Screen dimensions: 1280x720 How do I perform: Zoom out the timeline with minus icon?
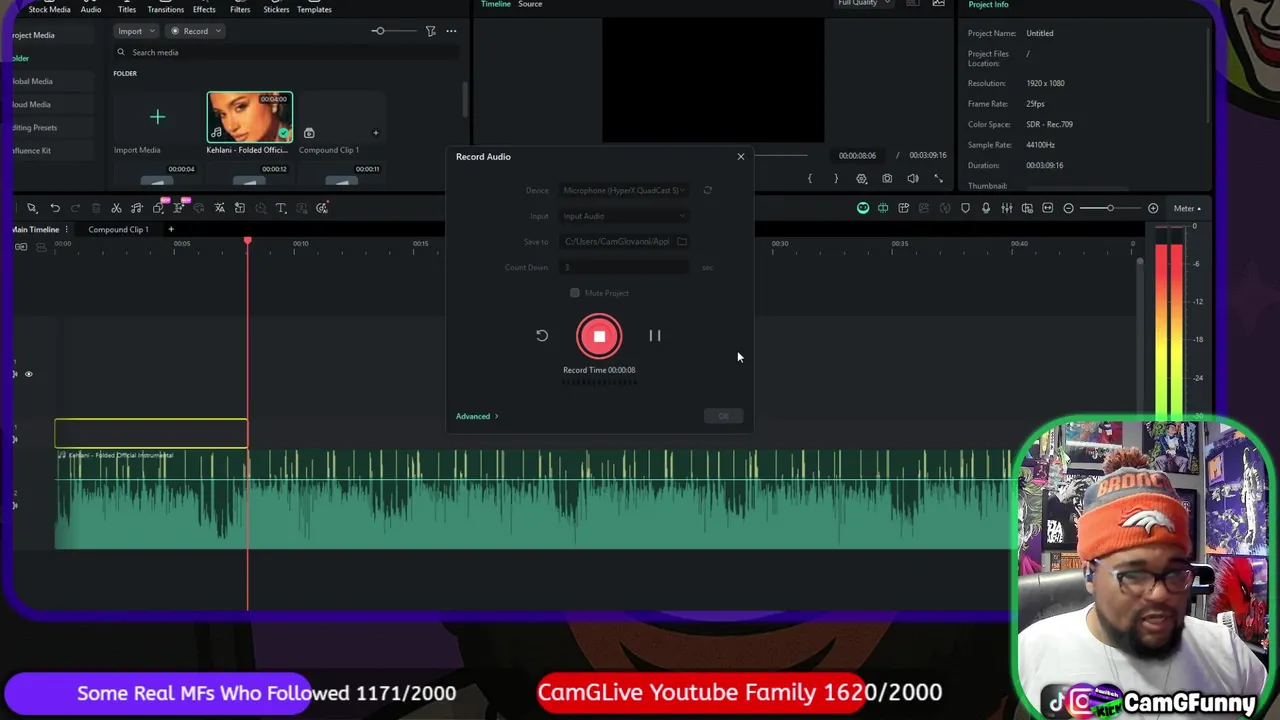[1068, 208]
